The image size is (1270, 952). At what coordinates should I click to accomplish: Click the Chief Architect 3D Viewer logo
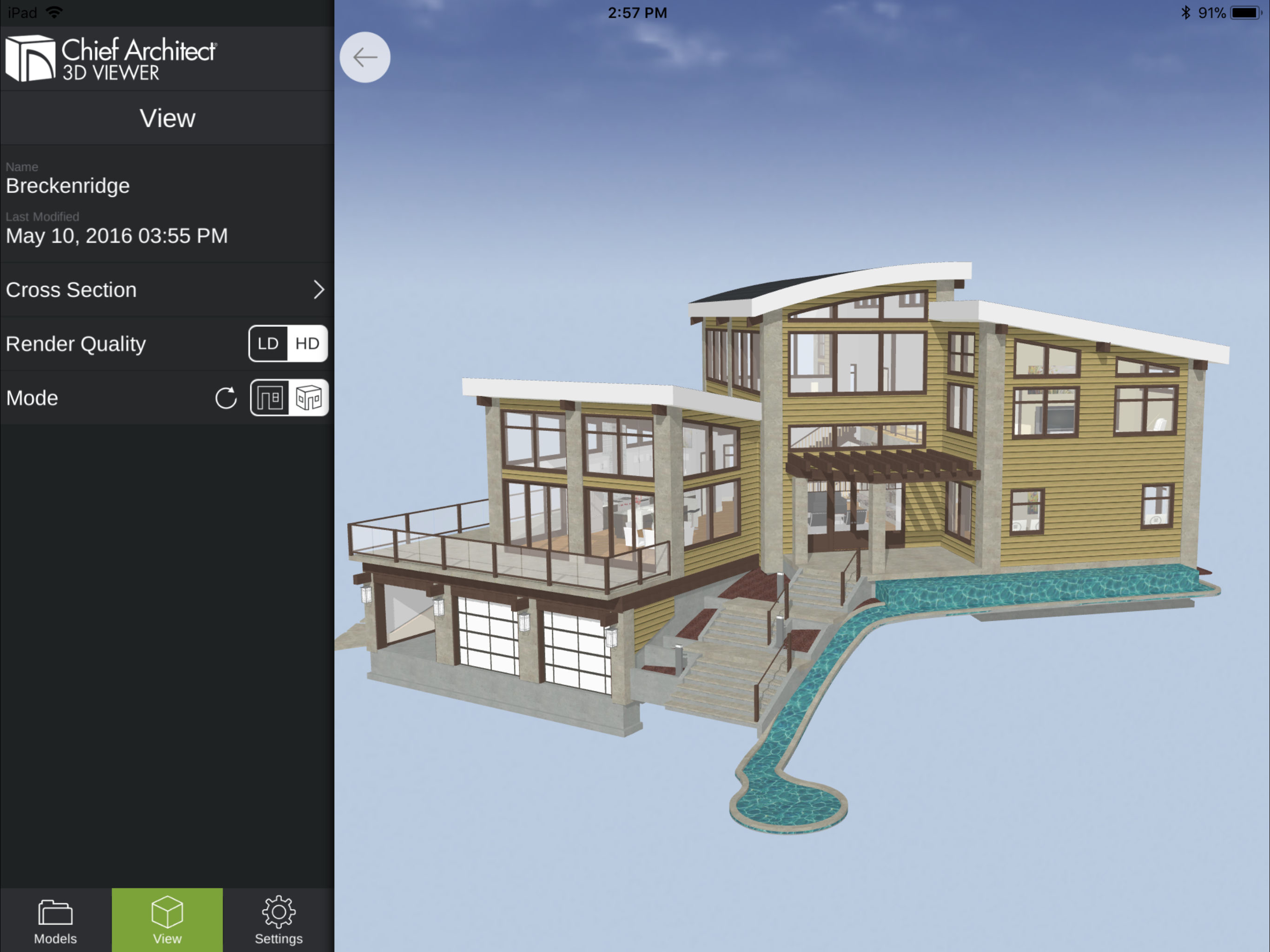click(x=111, y=58)
